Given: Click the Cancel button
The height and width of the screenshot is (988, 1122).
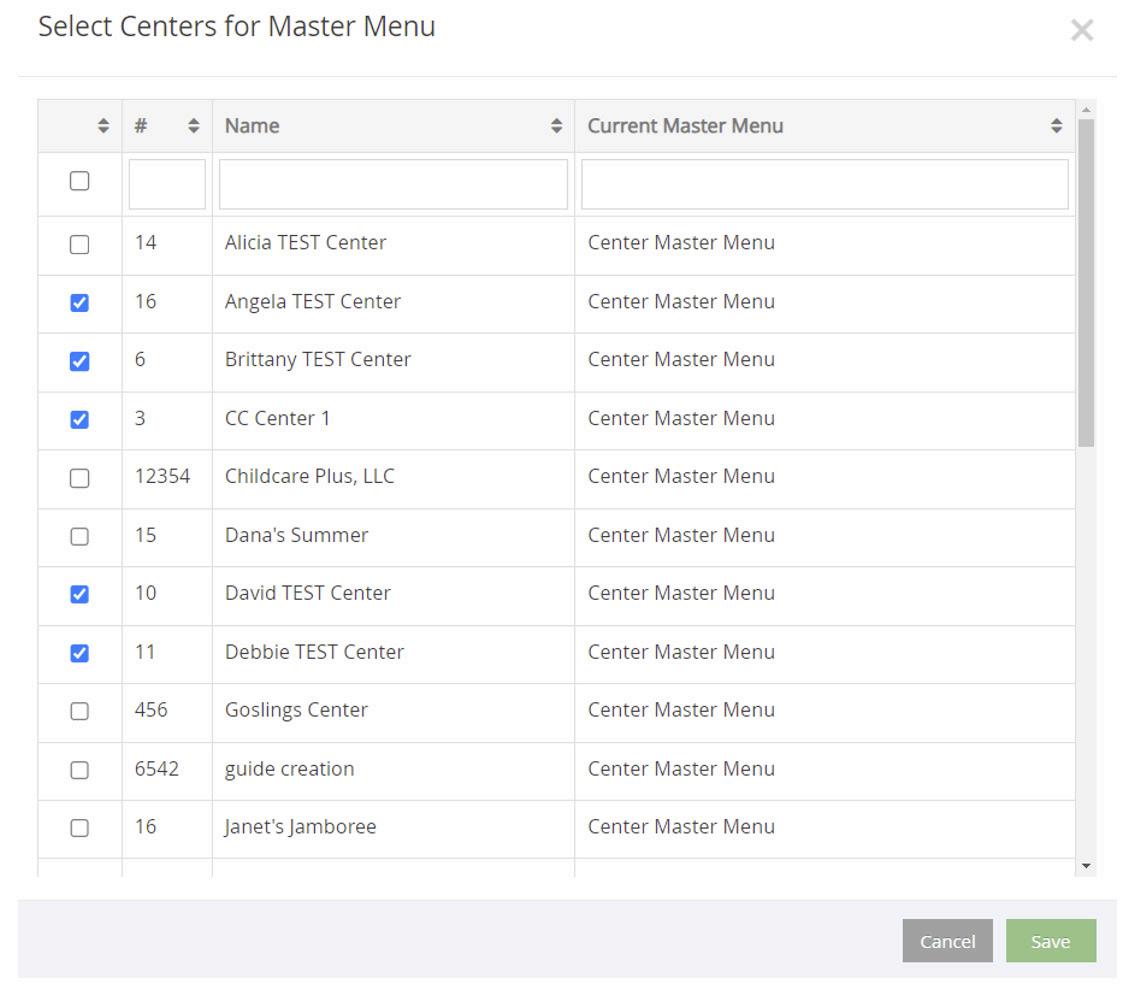Looking at the screenshot, I should 946,941.
